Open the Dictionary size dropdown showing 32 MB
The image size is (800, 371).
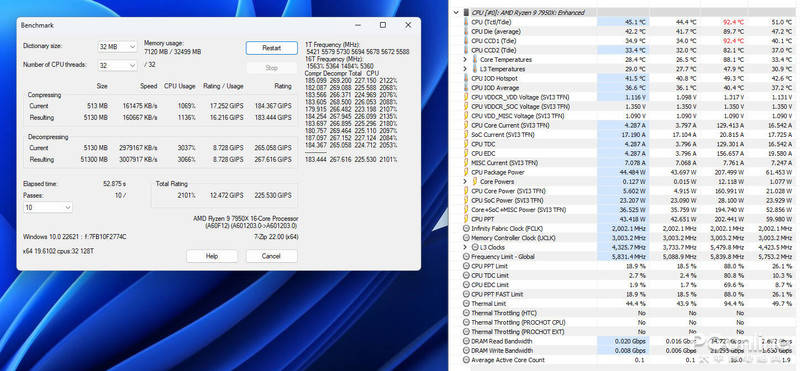point(117,46)
